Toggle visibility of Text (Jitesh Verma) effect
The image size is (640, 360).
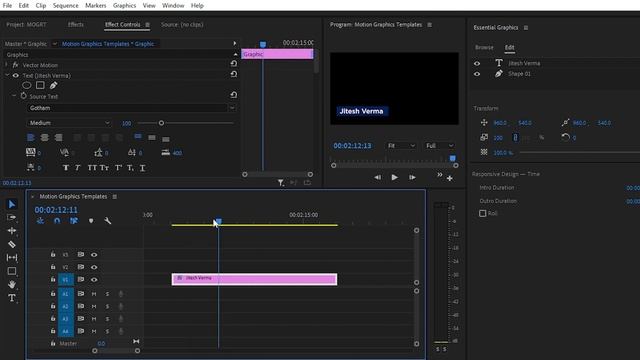(16, 76)
